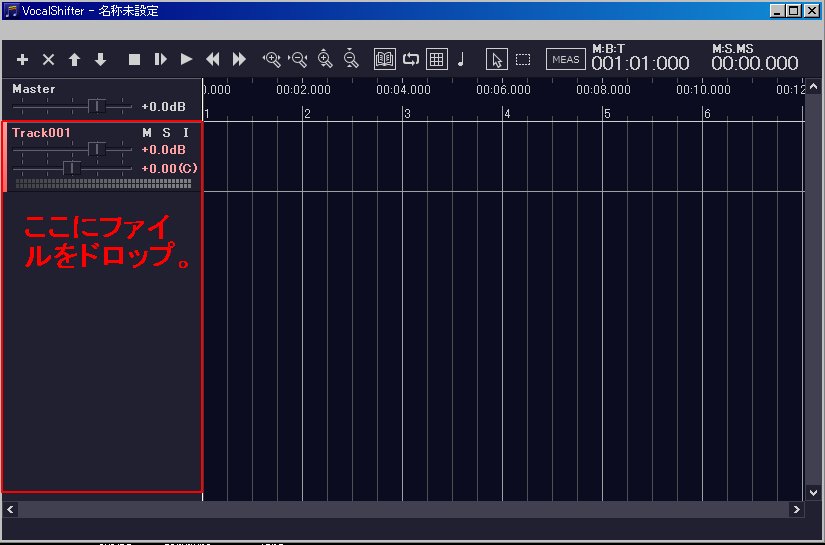Click Master +0.0dB value
Screen dimensions: 825x545
click(x=164, y=107)
